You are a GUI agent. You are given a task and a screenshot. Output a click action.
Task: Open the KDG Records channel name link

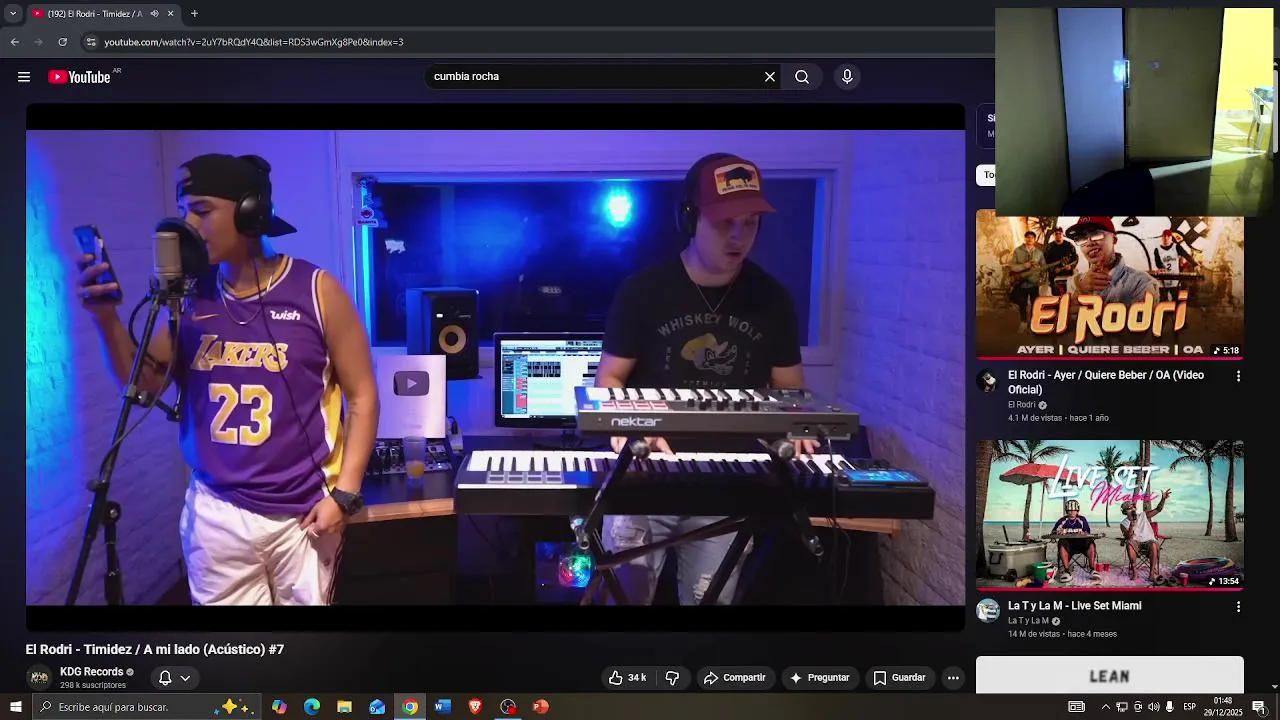coord(91,672)
